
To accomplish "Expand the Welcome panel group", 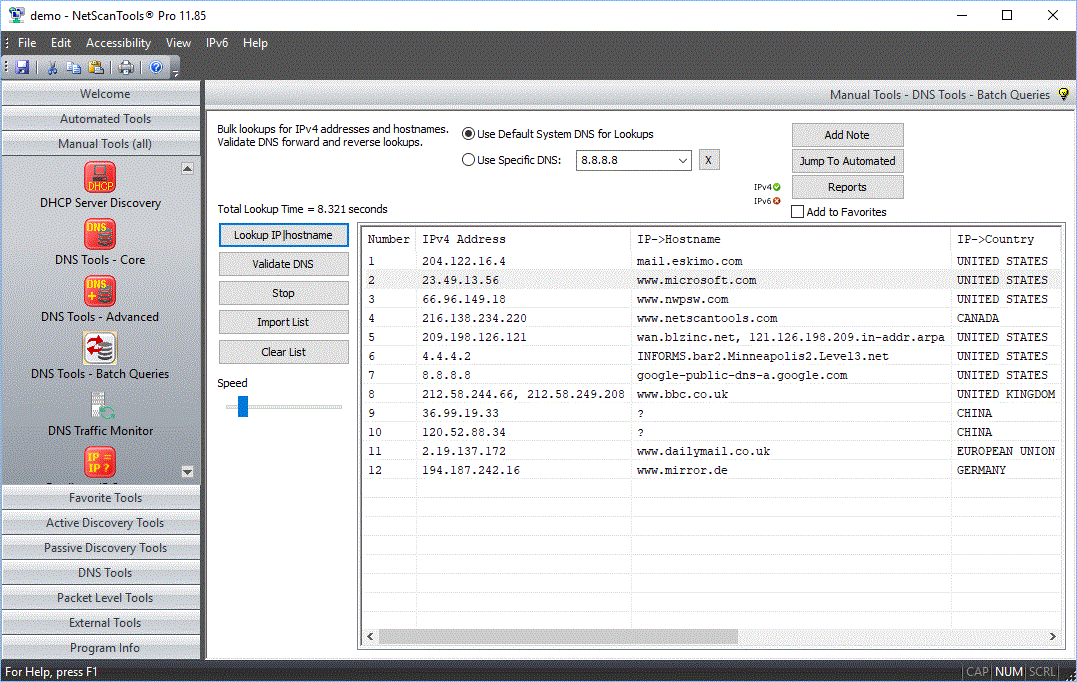I will pos(101,93).
